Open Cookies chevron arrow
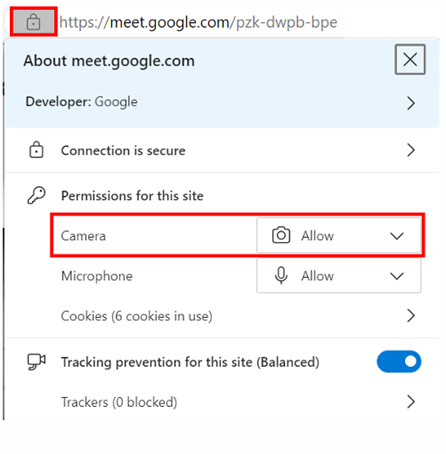Viewport: 446px width, 454px height. [411, 315]
